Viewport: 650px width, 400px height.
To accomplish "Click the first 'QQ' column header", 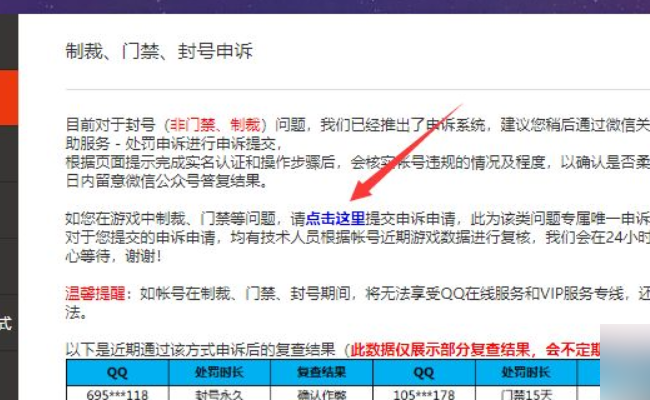I will pos(115,372).
